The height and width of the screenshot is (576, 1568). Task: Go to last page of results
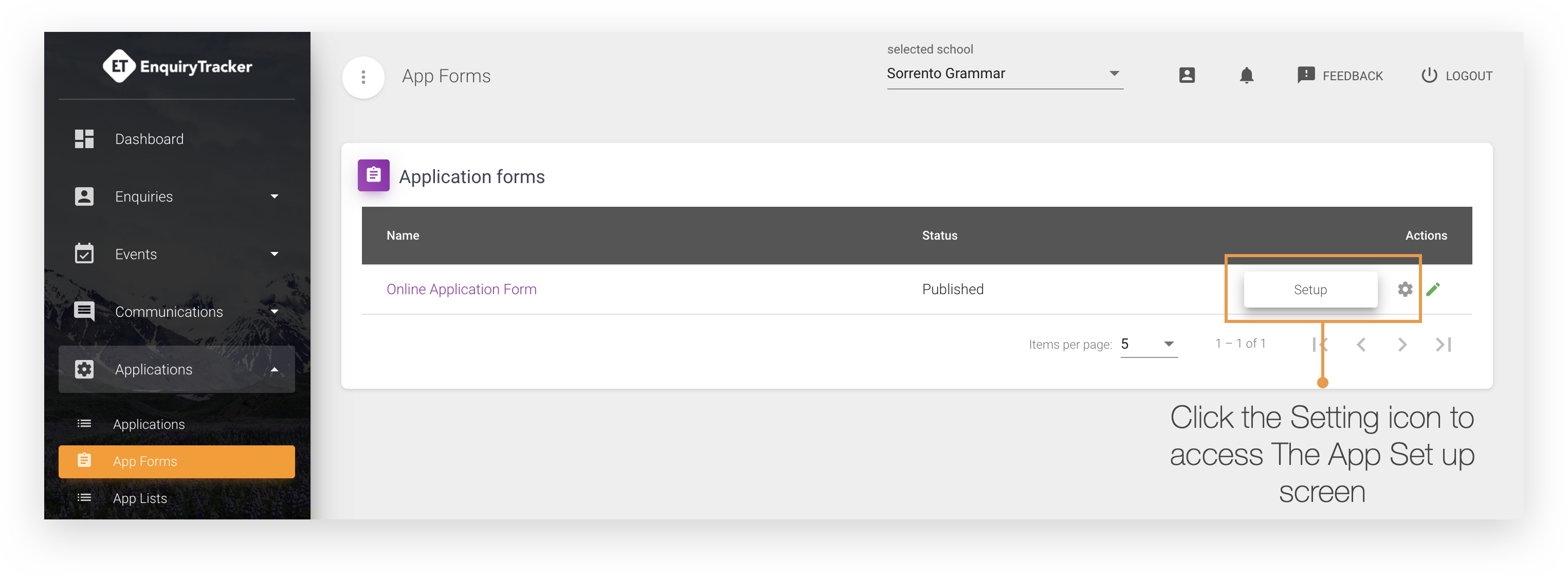pyautogui.click(x=1443, y=345)
